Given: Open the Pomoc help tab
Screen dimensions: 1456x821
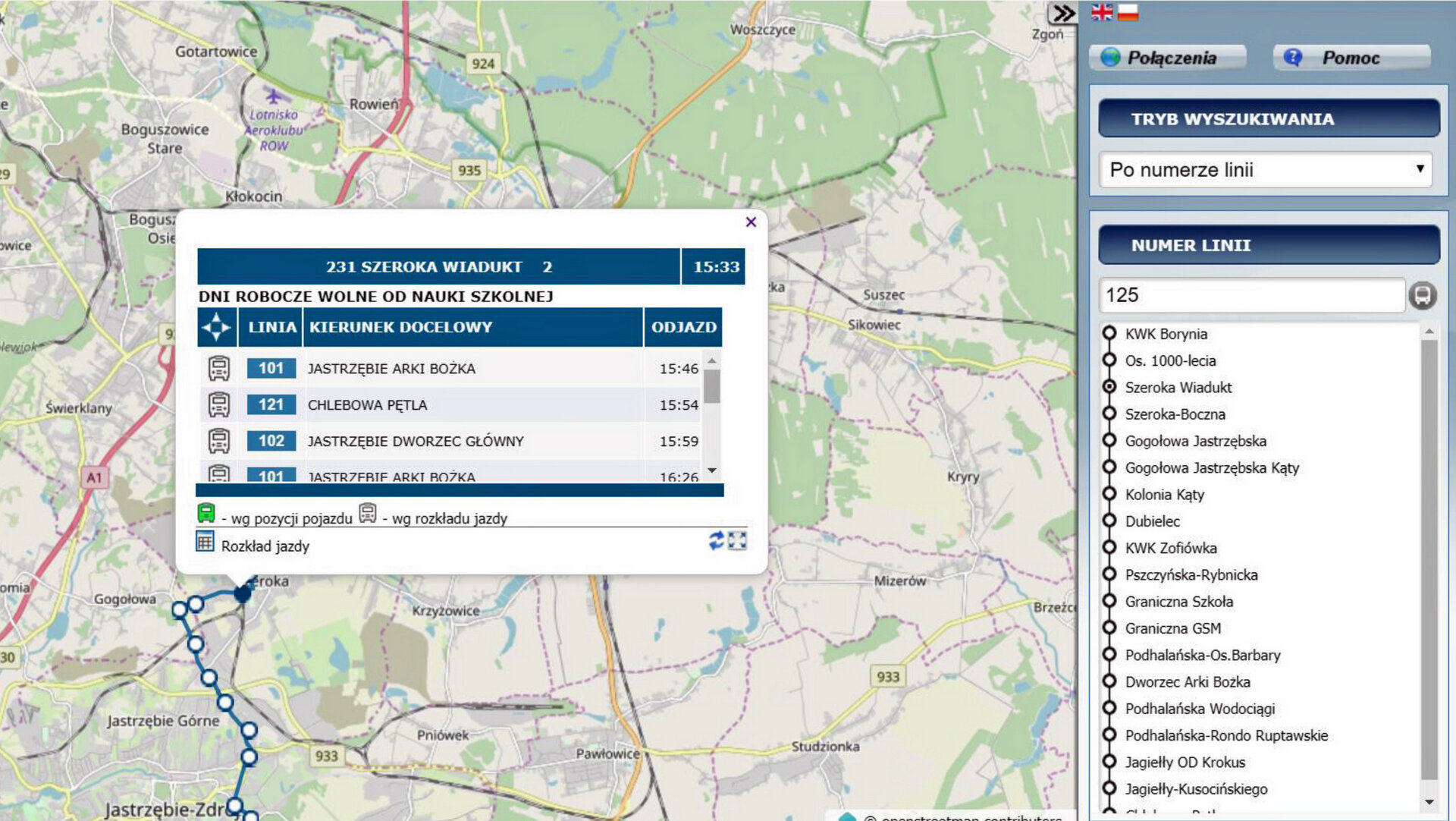Looking at the screenshot, I should click(x=1351, y=58).
